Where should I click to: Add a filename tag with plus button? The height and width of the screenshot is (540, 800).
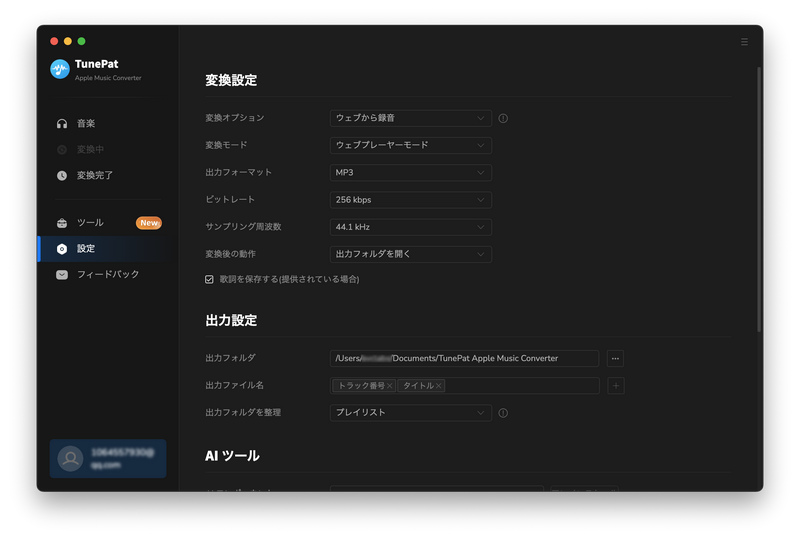click(x=616, y=386)
